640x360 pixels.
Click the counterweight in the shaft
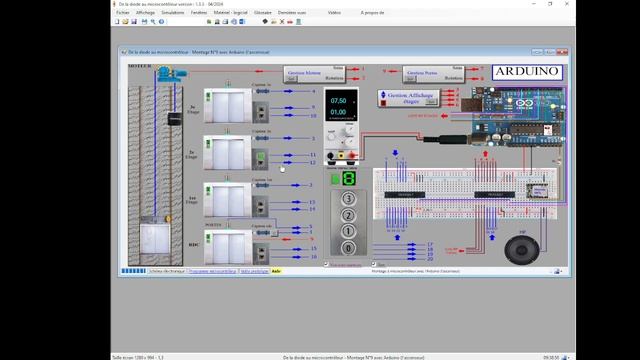pos(175,119)
